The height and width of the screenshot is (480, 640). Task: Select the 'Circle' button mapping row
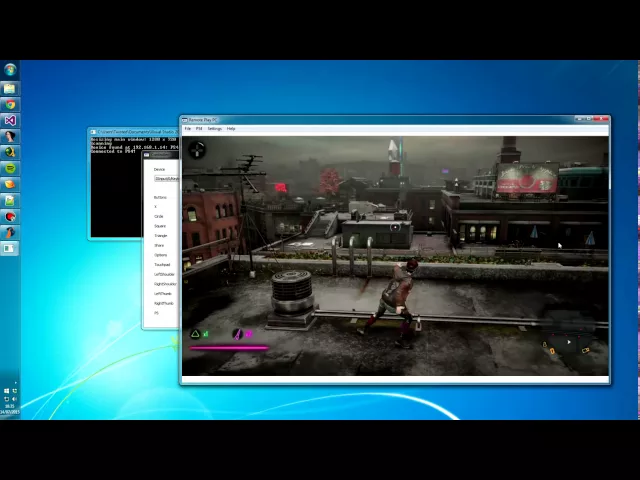159,217
